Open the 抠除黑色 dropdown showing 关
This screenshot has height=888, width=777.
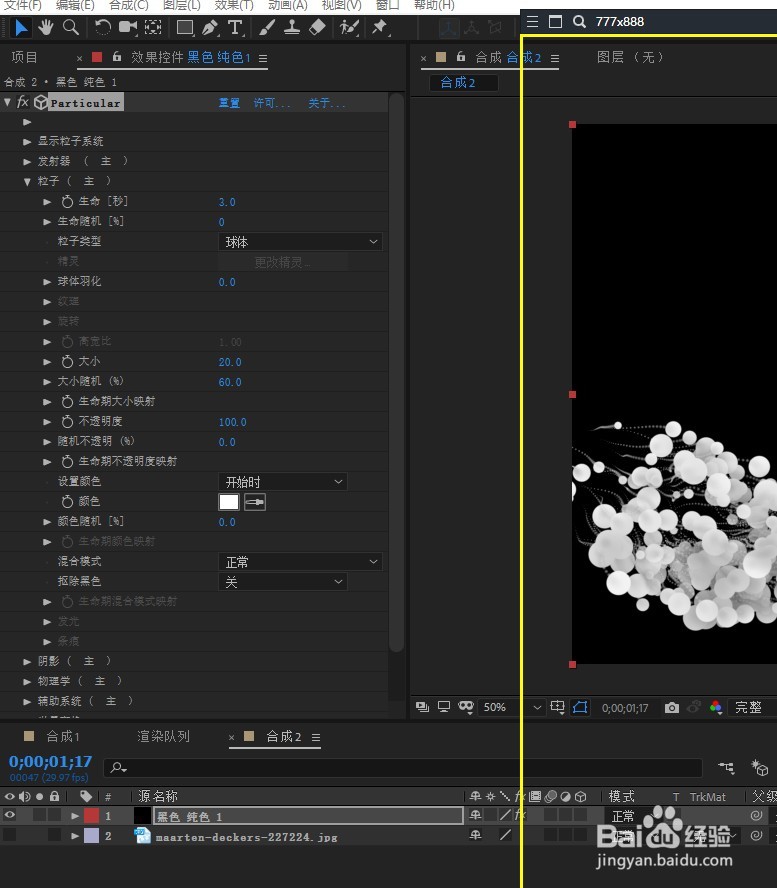click(283, 582)
